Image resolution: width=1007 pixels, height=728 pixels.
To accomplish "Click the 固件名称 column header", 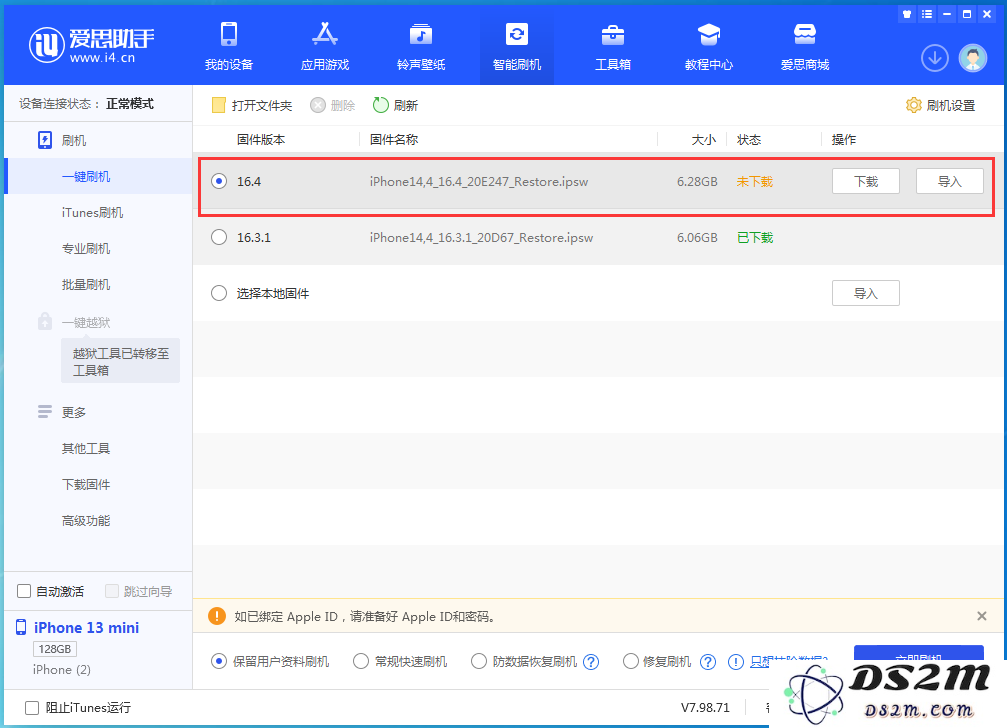I will (x=394, y=139).
